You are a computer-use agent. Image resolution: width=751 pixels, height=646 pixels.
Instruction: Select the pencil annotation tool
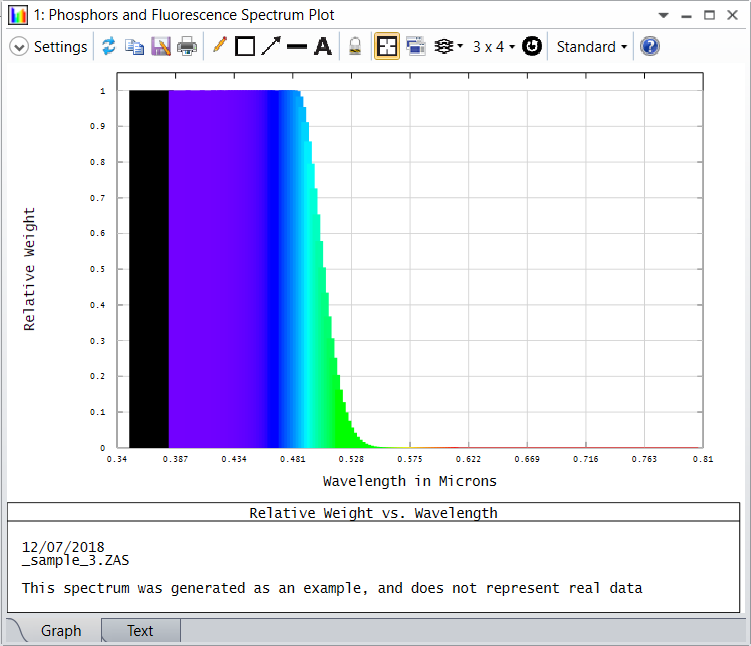click(x=219, y=45)
